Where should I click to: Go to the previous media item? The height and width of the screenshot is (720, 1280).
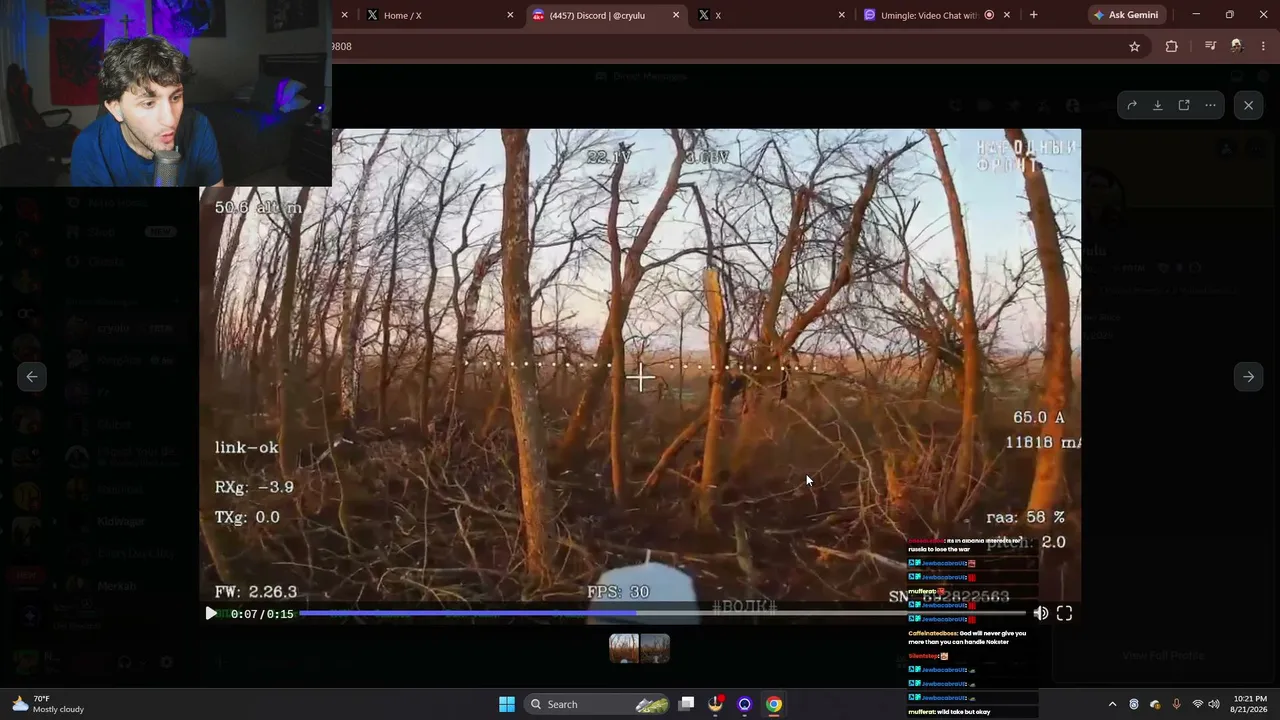(32, 377)
